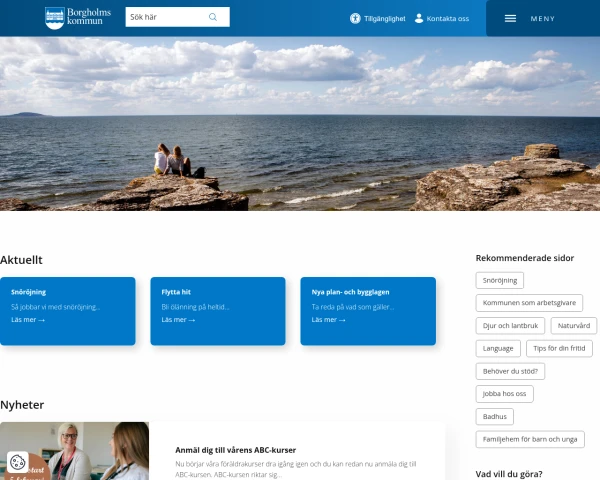The width and height of the screenshot is (600, 480).
Task: Select the Naturvård tag
Action: (574, 326)
